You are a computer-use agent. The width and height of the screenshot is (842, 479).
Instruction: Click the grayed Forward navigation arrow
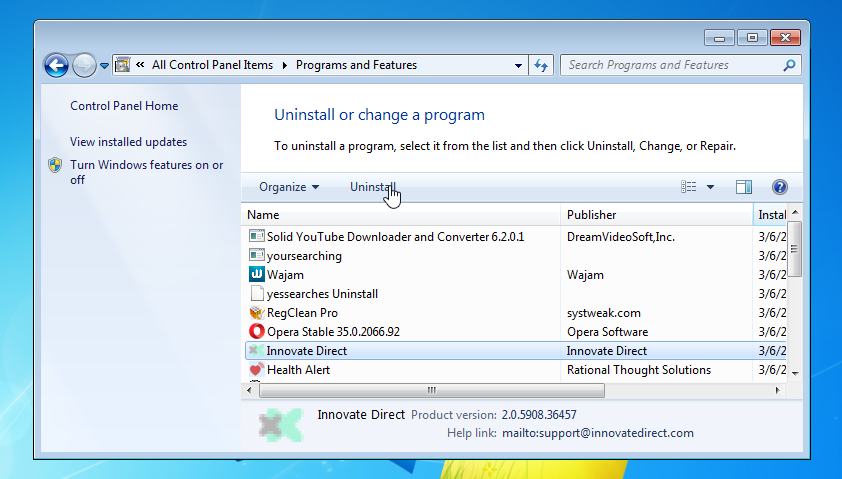point(84,66)
